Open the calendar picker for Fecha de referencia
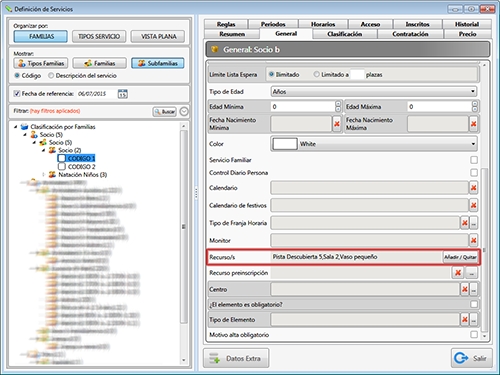This screenshot has height=375, width=500. click(x=123, y=94)
